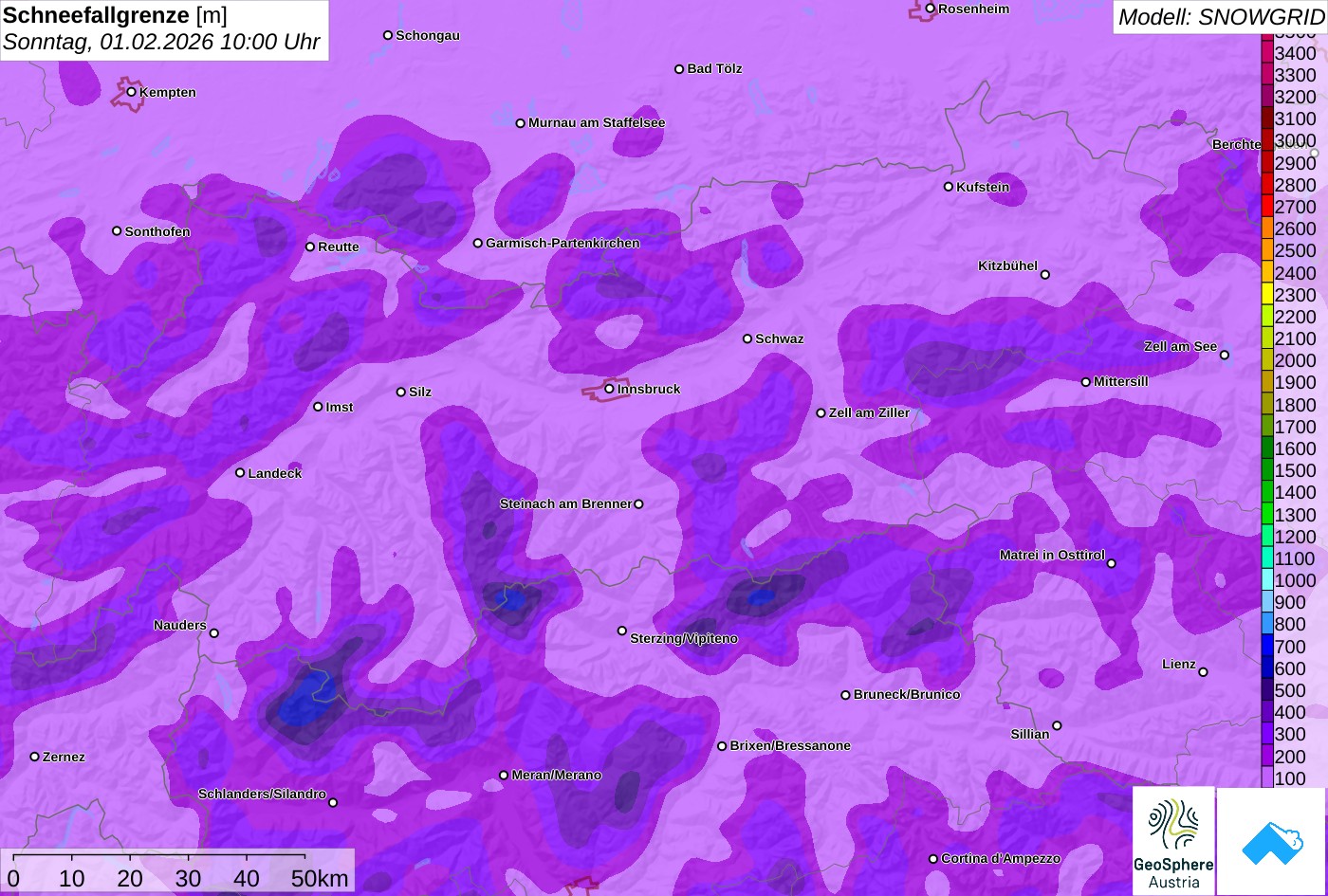Click the Nauders label
This screenshot has height=896, width=1328.
(180, 625)
